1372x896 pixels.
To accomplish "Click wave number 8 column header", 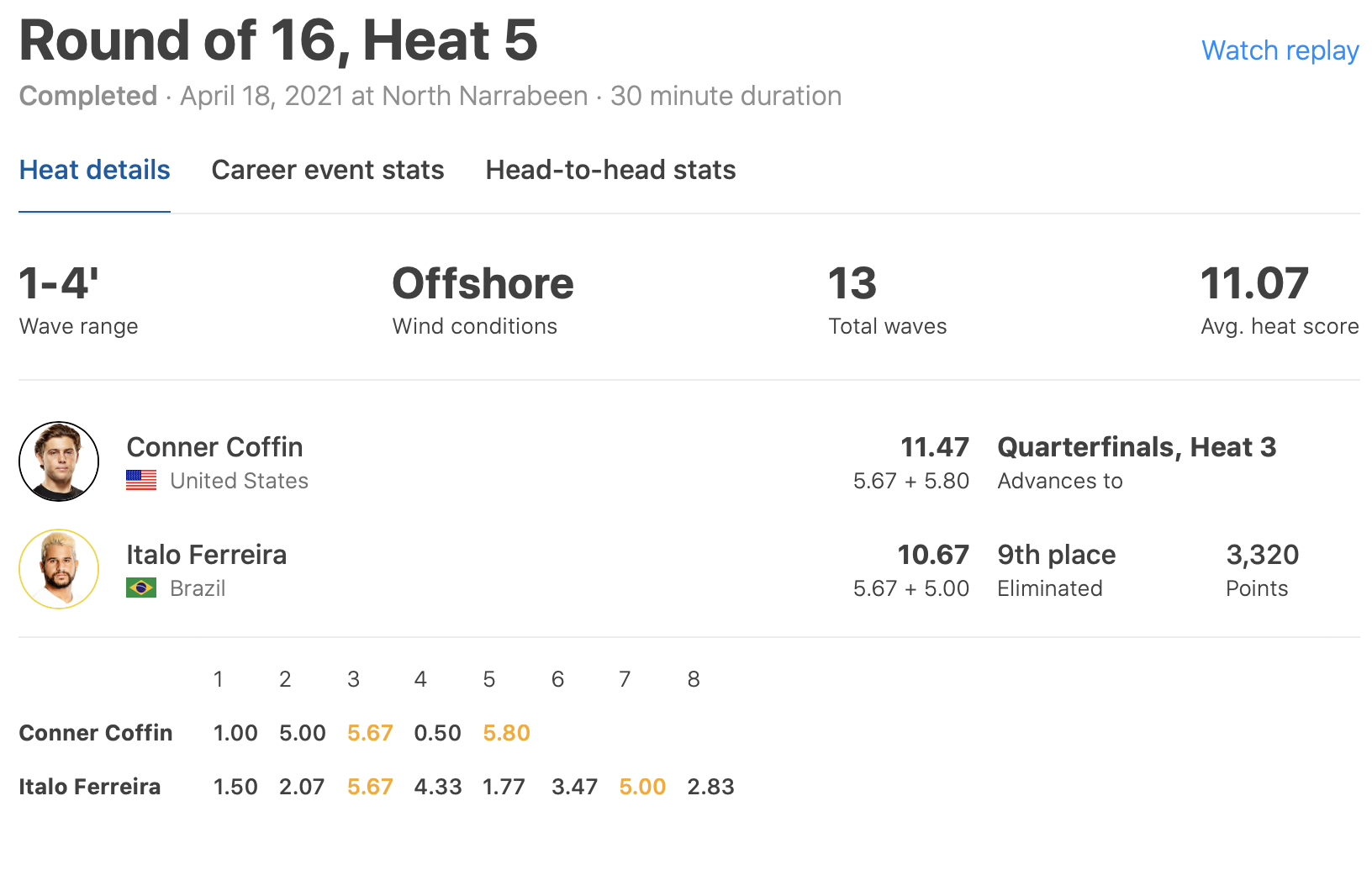I will 694,679.
